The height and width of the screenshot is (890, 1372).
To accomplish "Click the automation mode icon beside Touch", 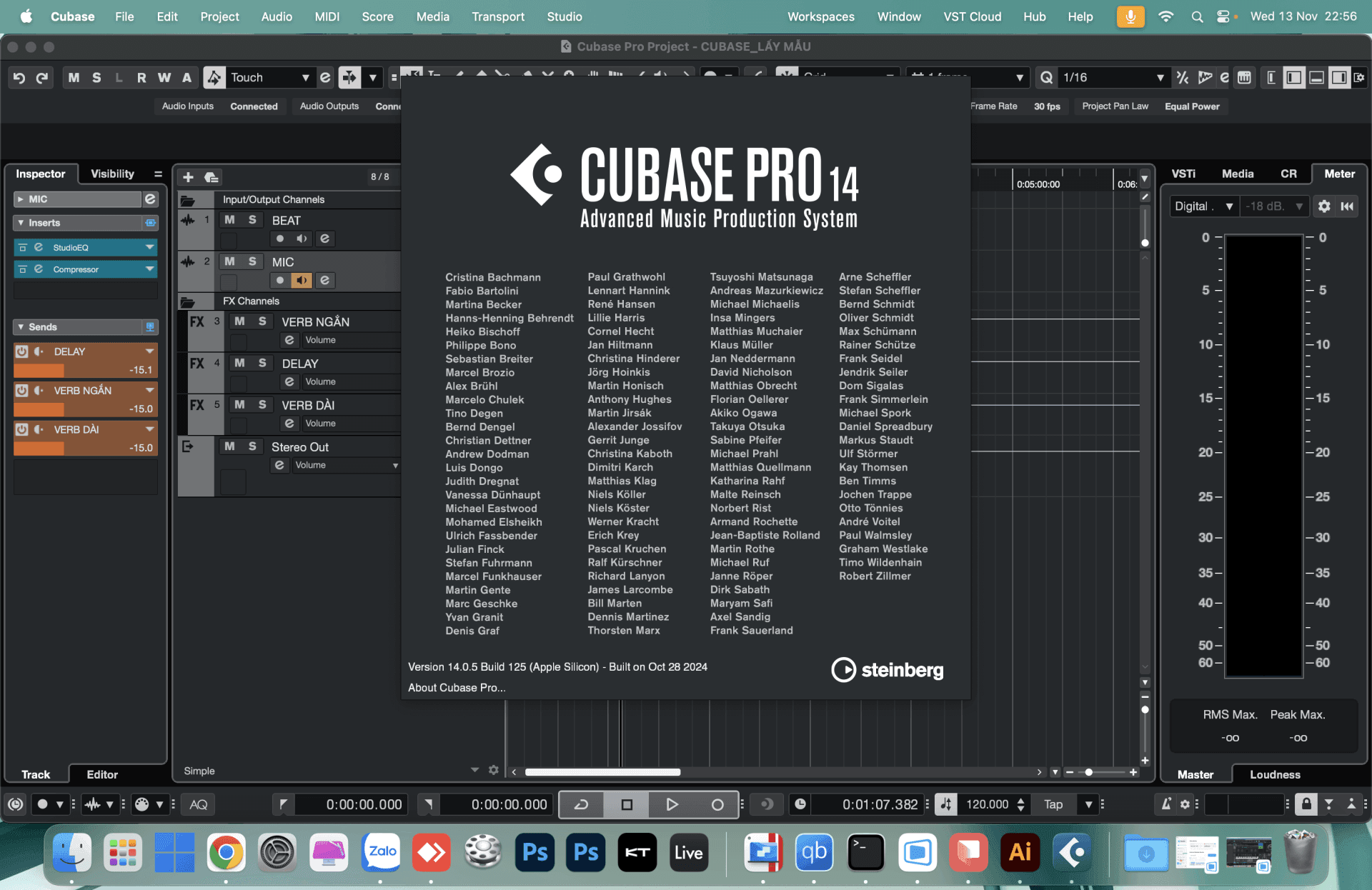I will (214, 78).
